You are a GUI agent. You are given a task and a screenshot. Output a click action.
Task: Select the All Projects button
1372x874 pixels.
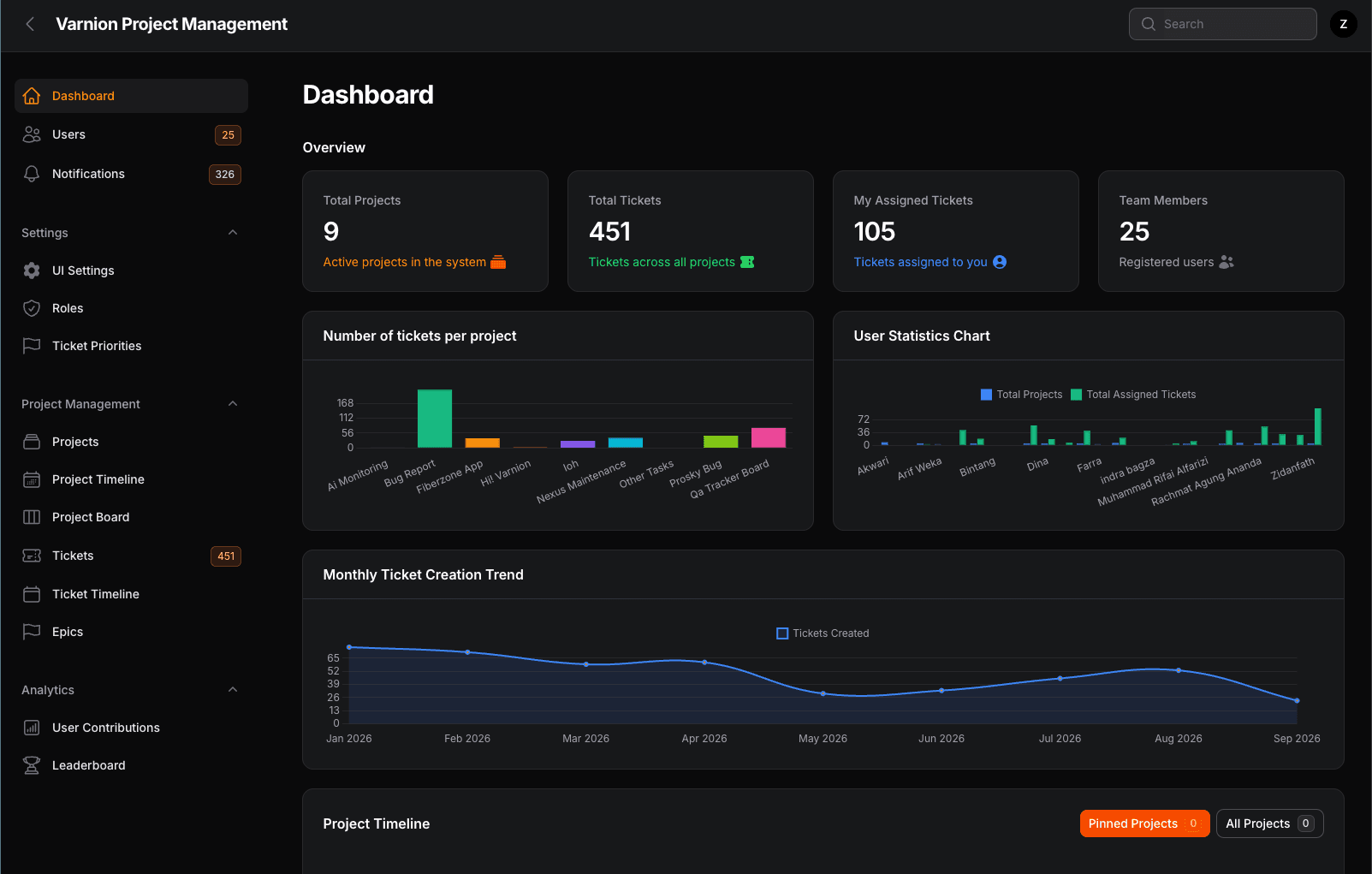click(x=1269, y=823)
